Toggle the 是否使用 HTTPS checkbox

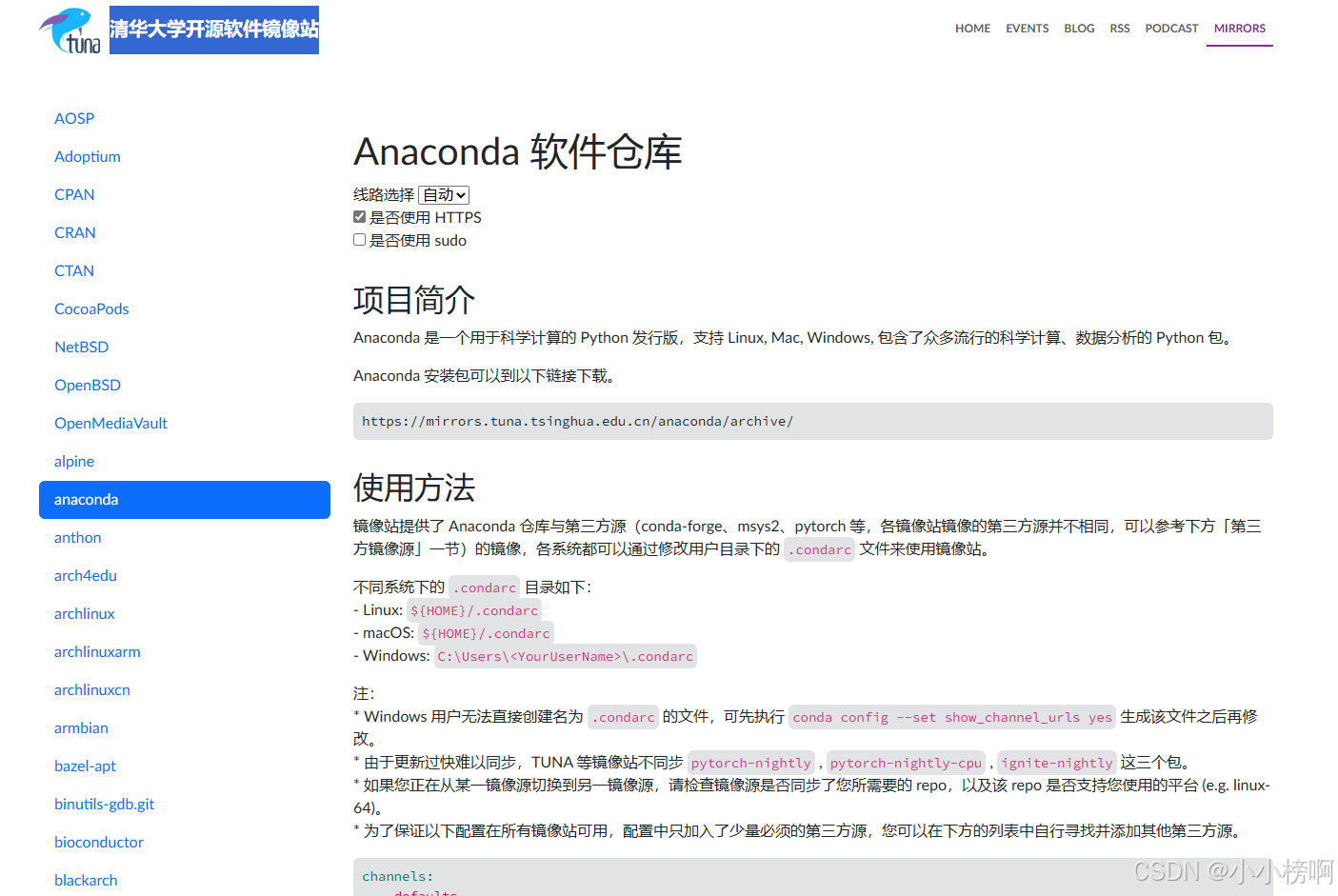click(360, 217)
